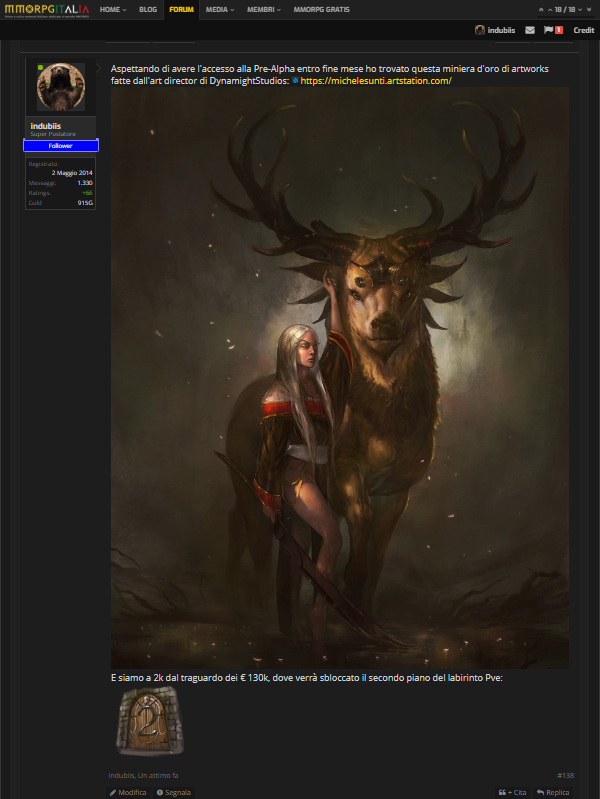Open MMORPG GRATIS page
The height and width of the screenshot is (799, 600).
point(322,10)
